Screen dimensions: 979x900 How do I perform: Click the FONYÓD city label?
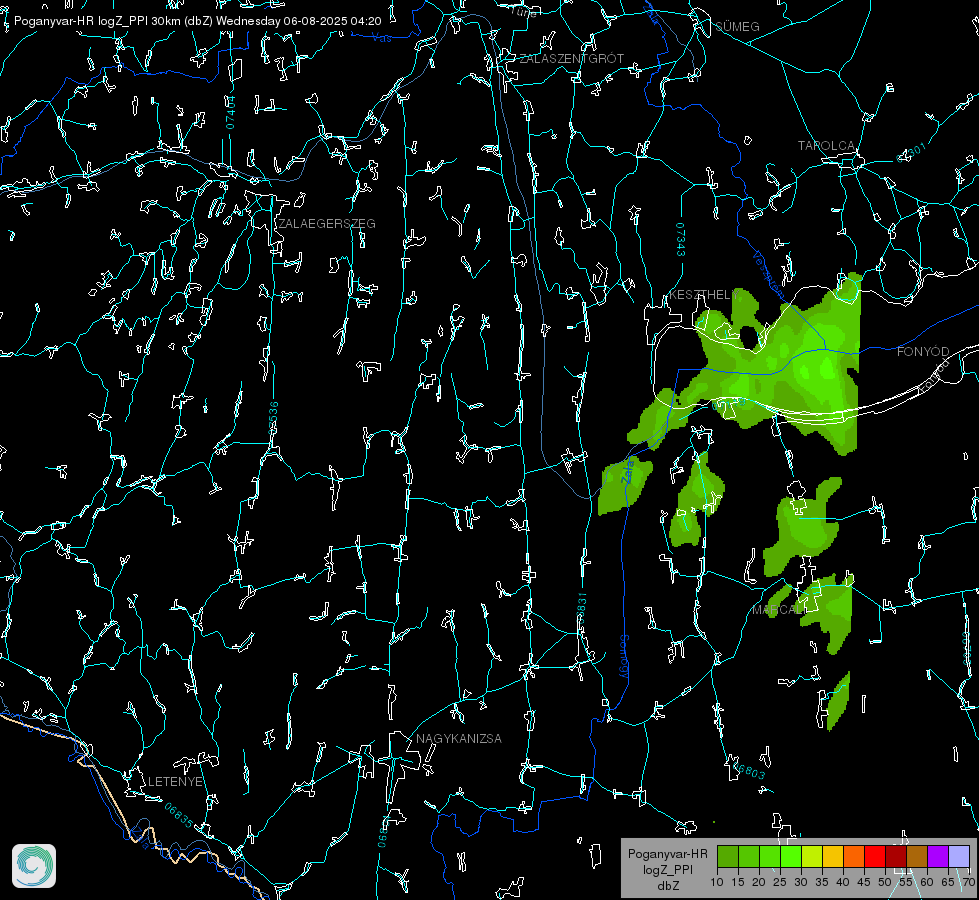923,352
